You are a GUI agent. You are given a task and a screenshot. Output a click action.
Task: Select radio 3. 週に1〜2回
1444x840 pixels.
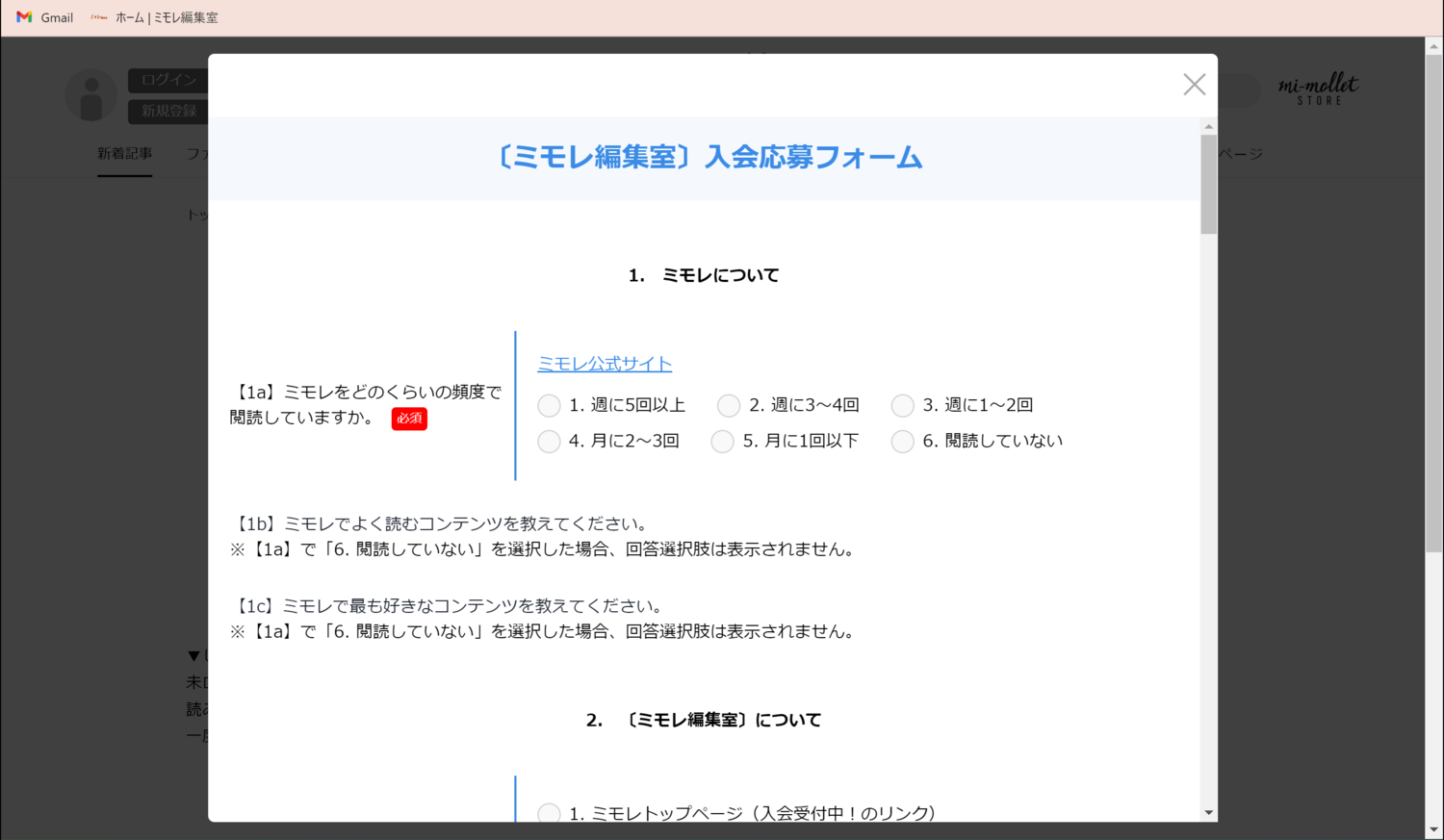pos(902,406)
